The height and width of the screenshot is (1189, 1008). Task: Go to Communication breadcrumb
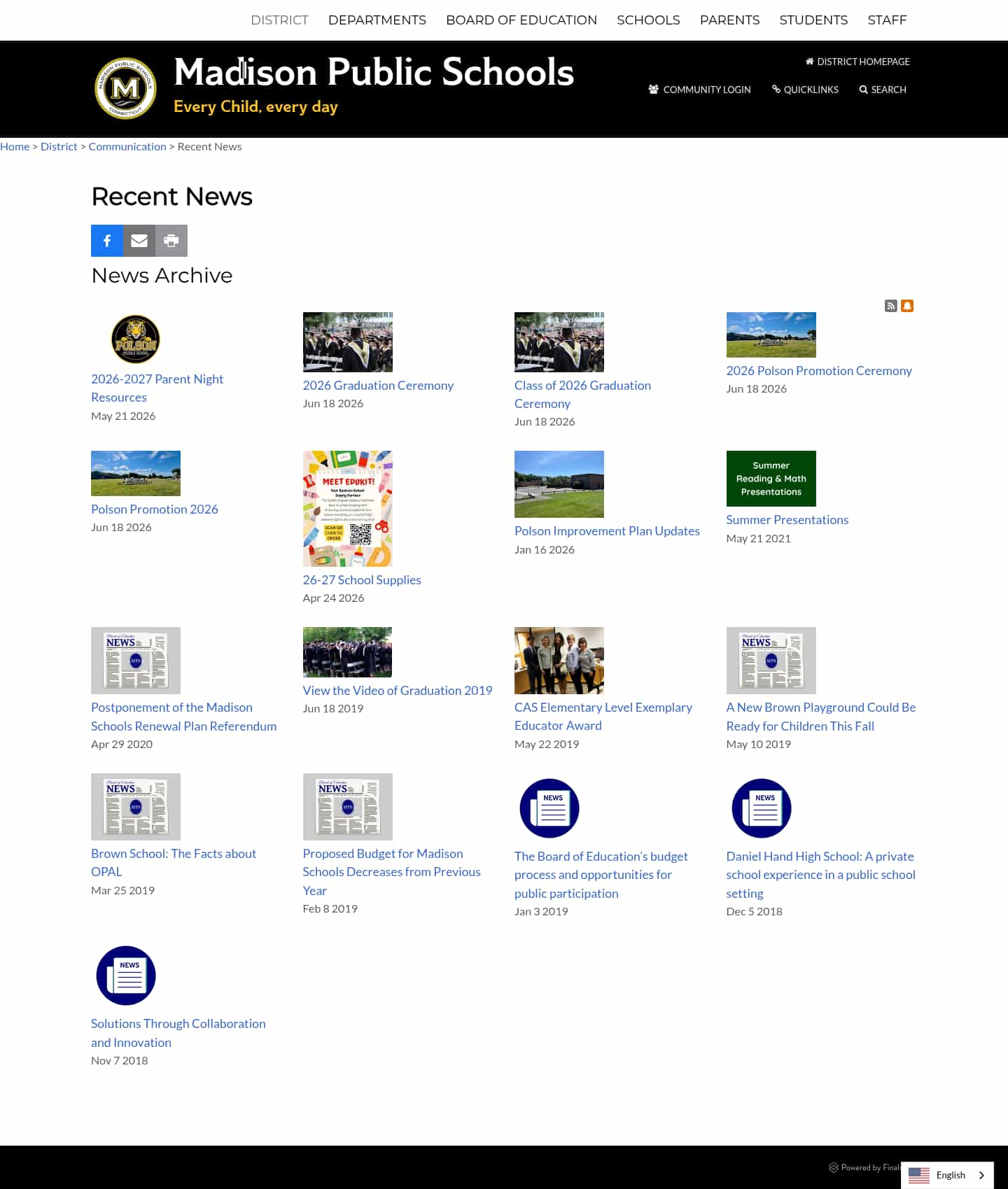click(127, 146)
